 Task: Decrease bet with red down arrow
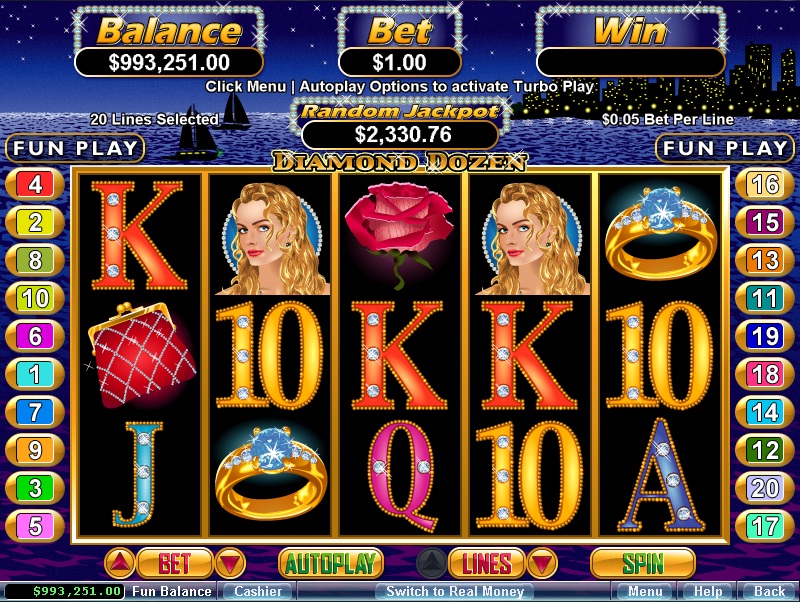(x=230, y=563)
